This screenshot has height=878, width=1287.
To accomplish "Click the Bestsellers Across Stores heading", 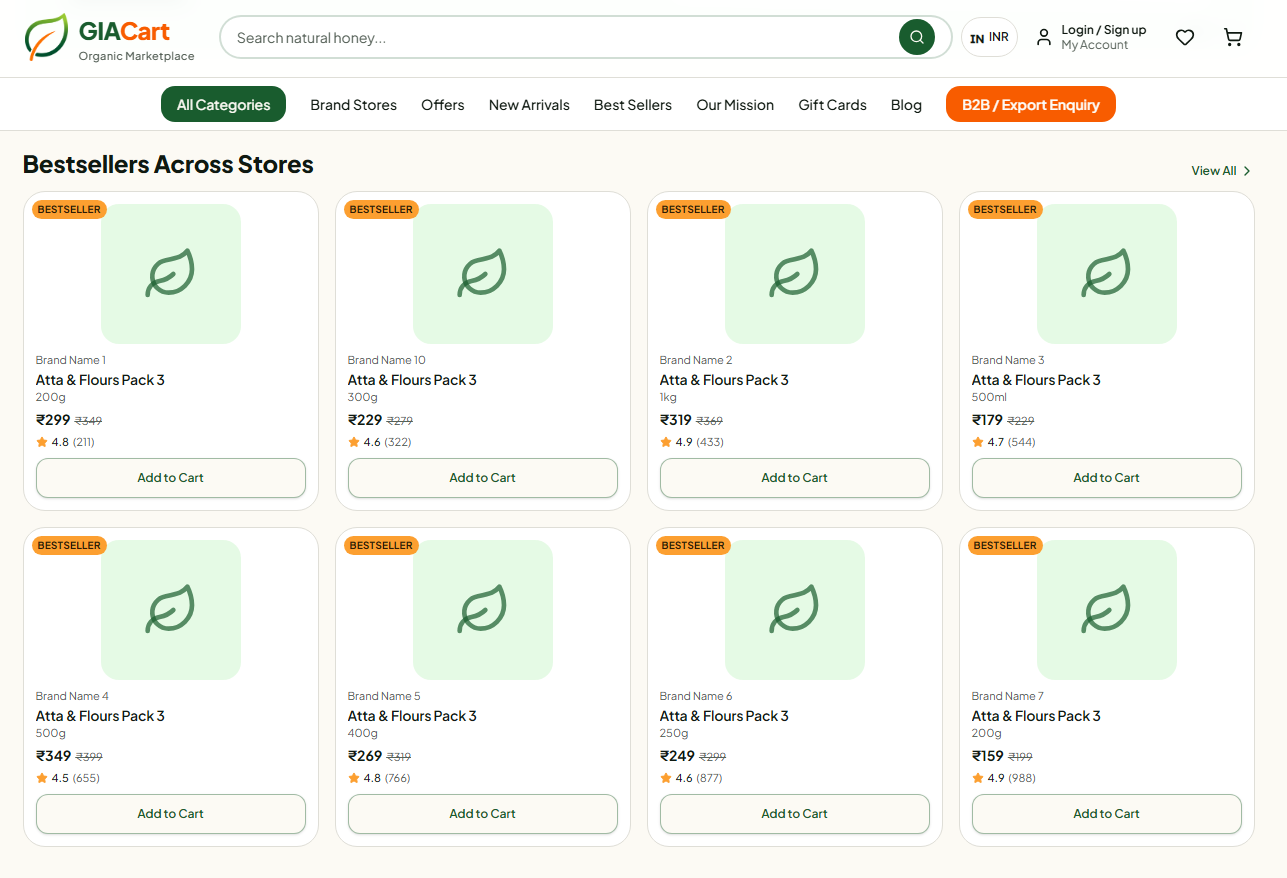I will [x=168, y=164].
